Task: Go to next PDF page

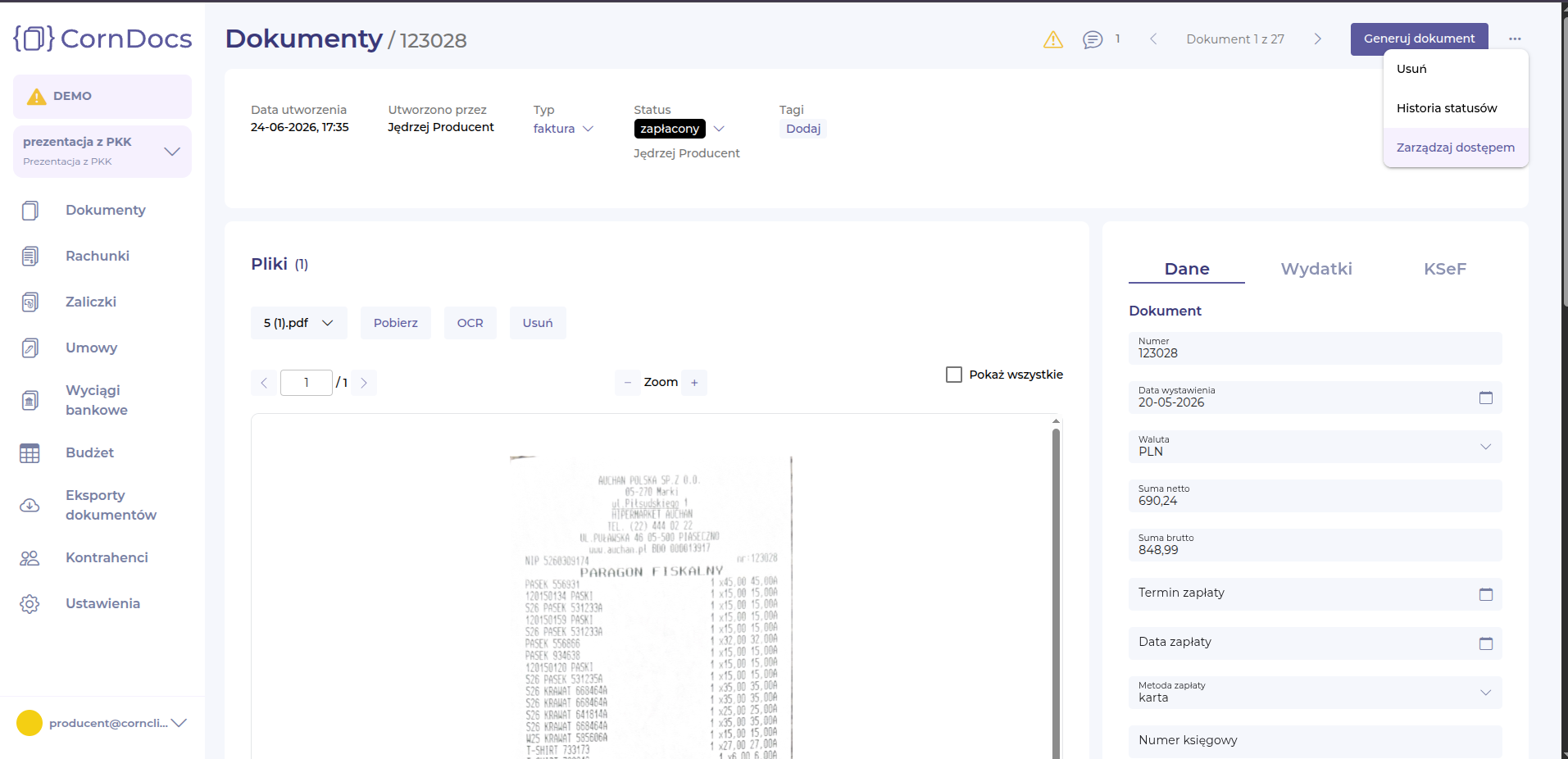Action: (x=364, y=383)
